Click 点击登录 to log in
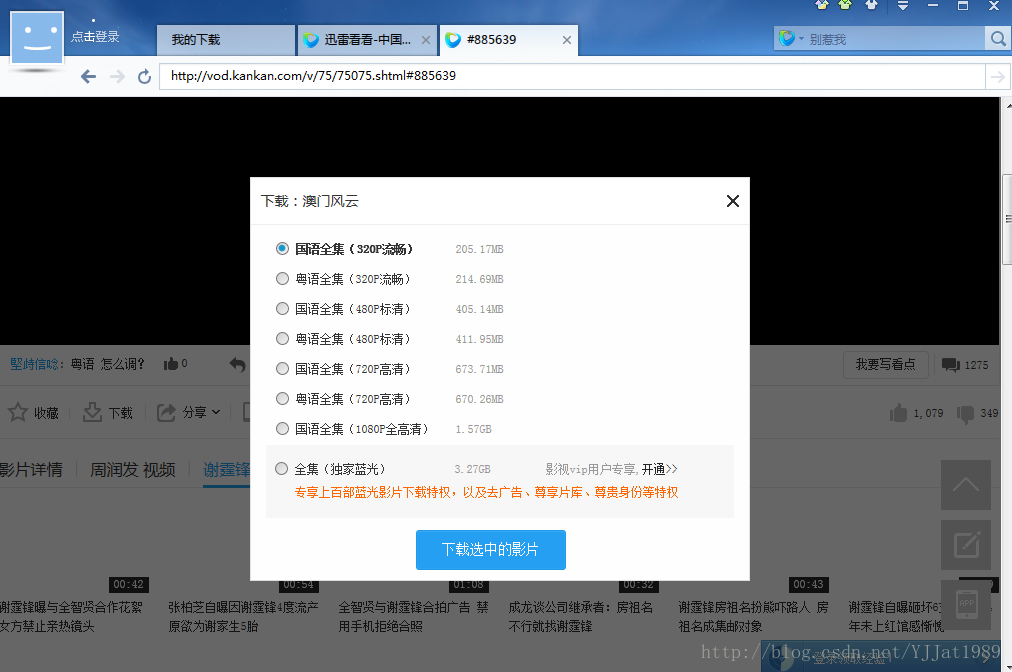This screenshot has height=672, width=1012. [x=95, y=37]
